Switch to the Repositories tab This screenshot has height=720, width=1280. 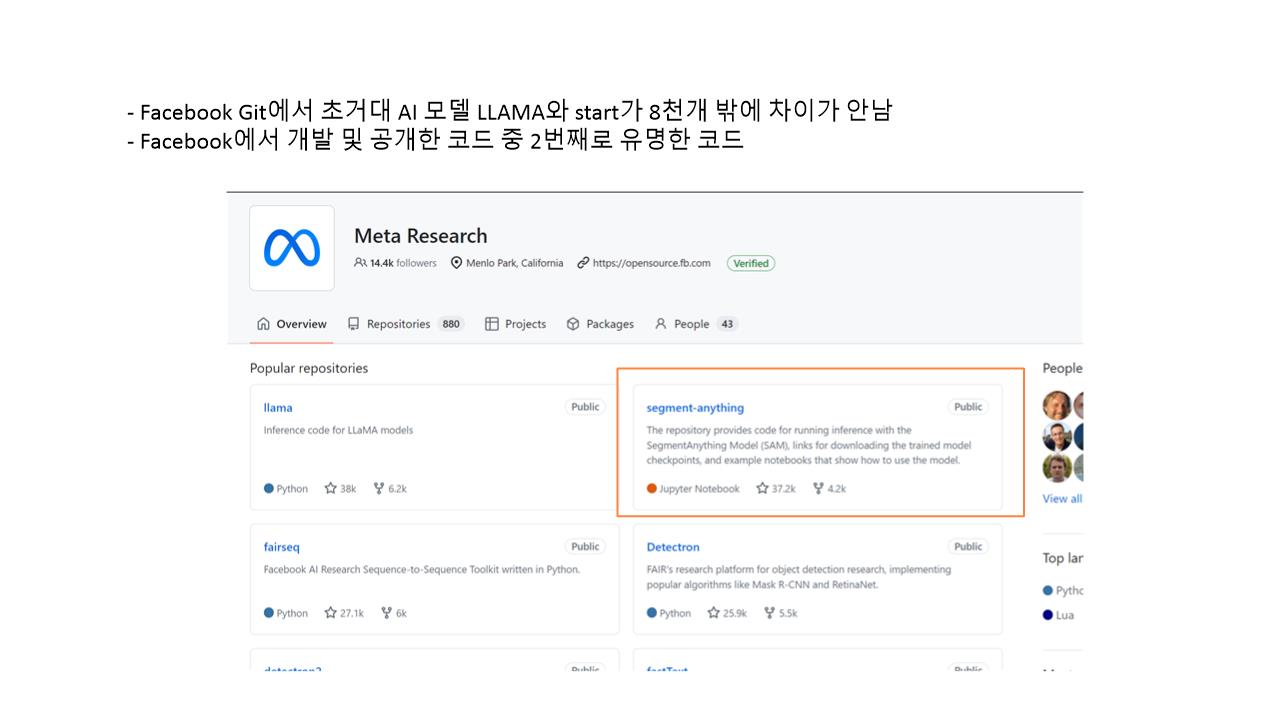tap(406, 324)
